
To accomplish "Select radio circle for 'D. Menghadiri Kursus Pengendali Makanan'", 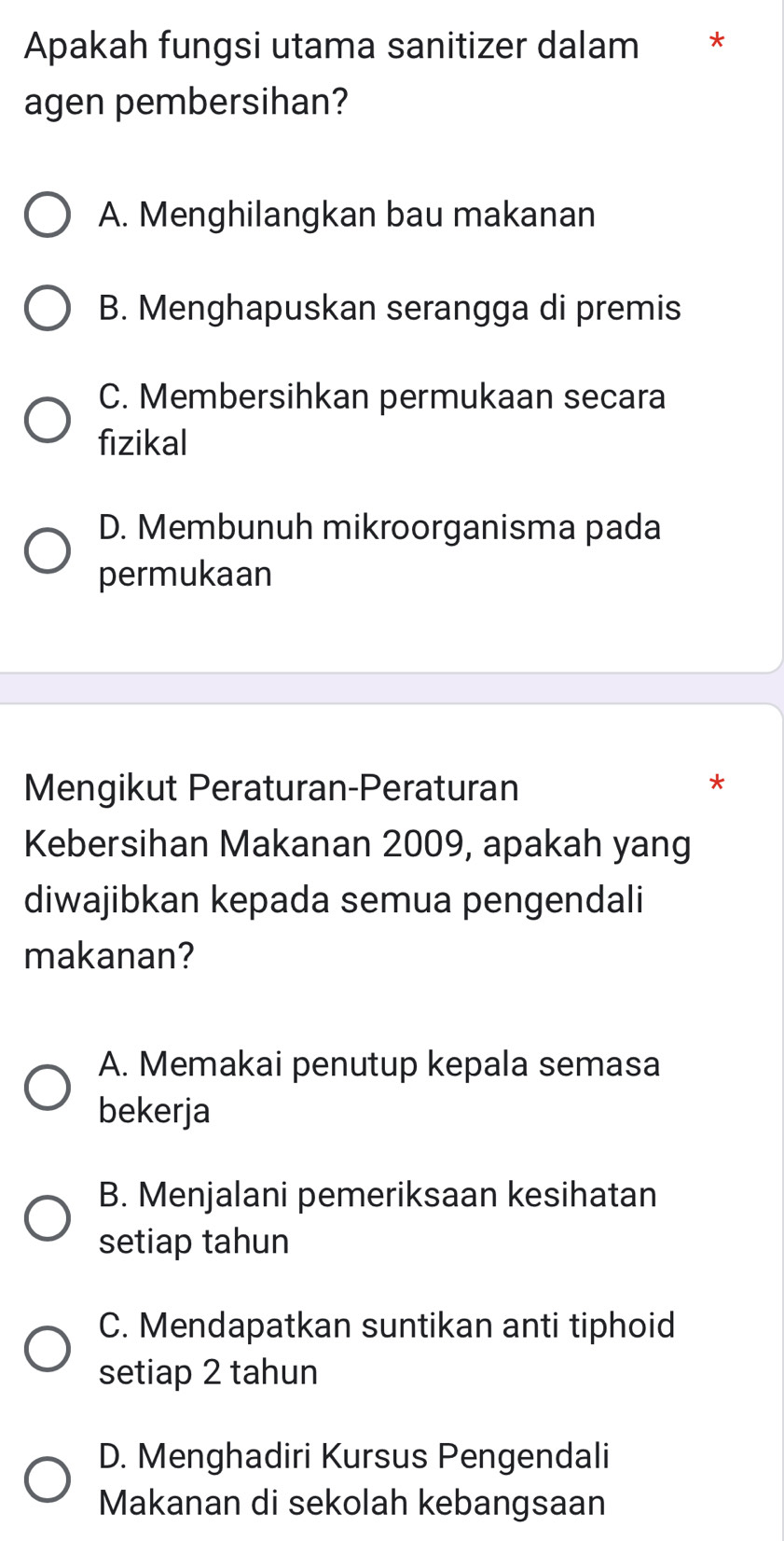I will (47, 1479).
